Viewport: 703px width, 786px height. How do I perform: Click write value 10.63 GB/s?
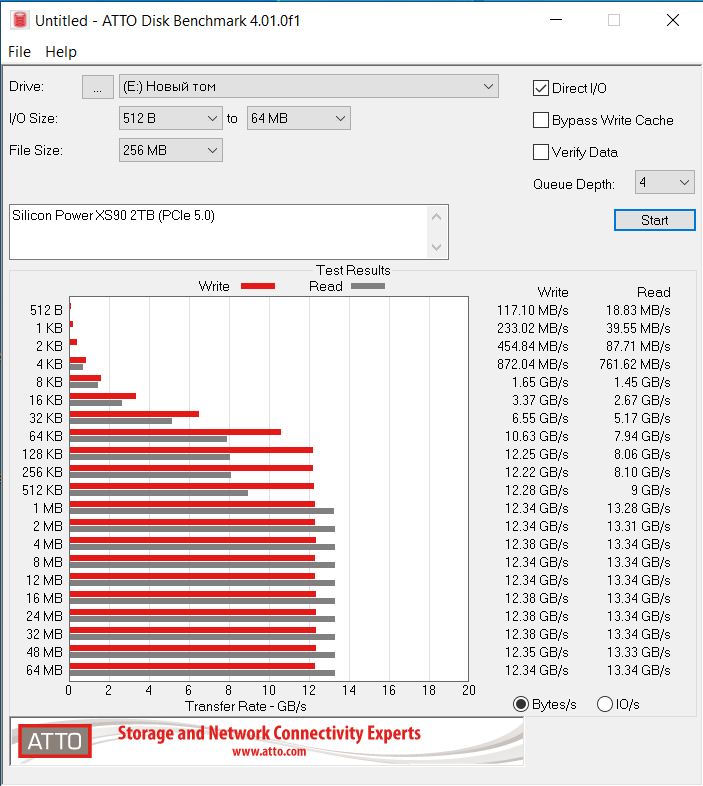537,436
